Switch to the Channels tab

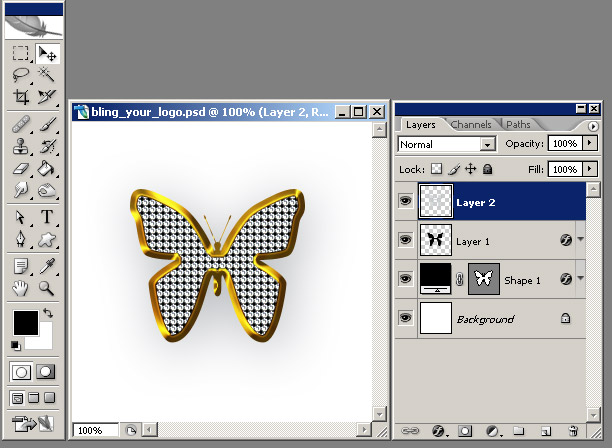click(471, 124)
